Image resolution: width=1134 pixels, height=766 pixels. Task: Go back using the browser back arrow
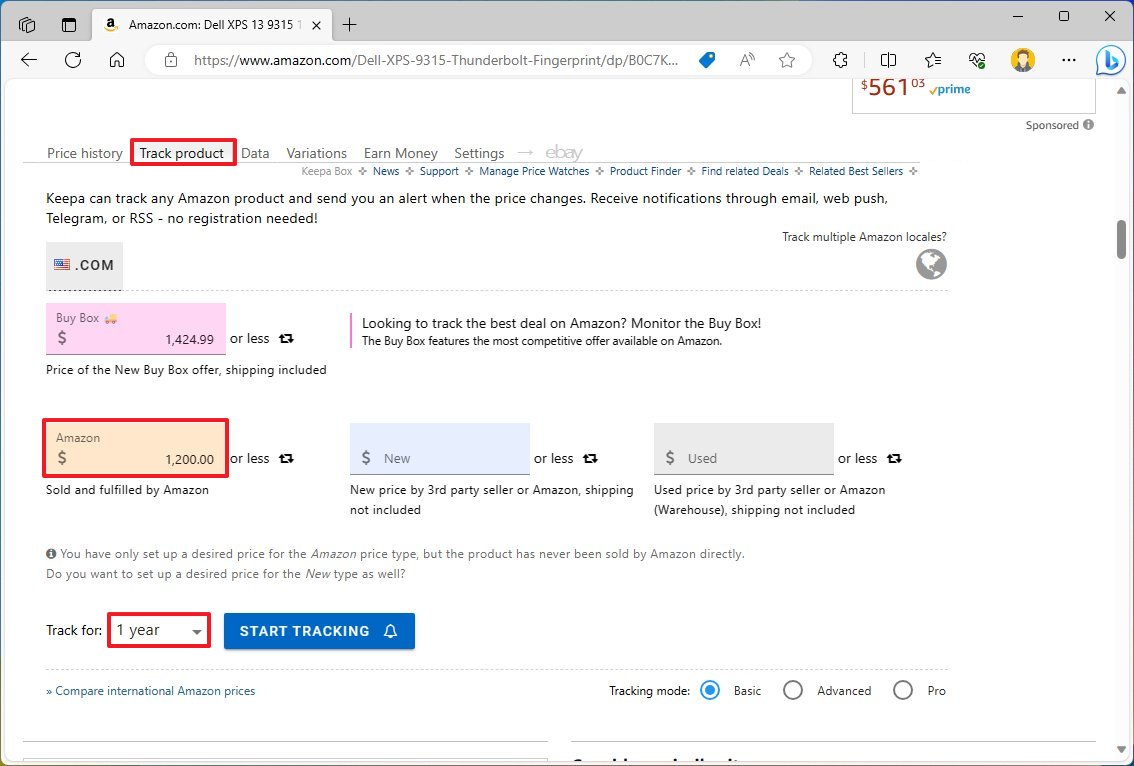coord(29,60)
